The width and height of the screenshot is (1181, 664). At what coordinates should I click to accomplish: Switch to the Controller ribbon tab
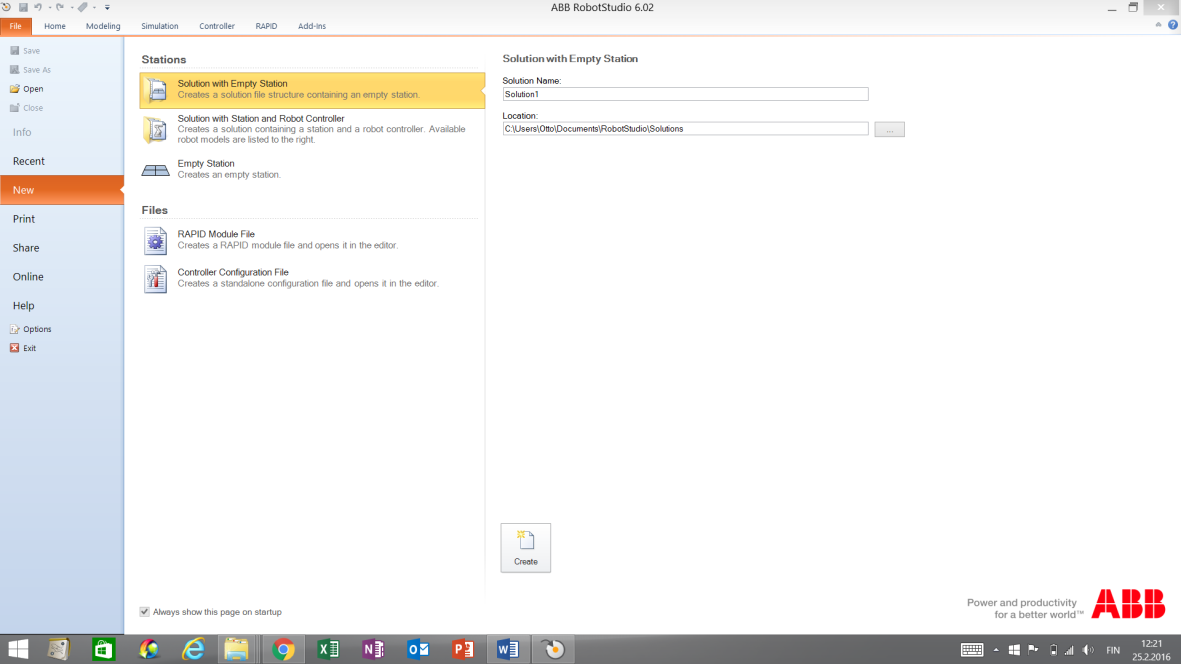click(x=217, y=26)
